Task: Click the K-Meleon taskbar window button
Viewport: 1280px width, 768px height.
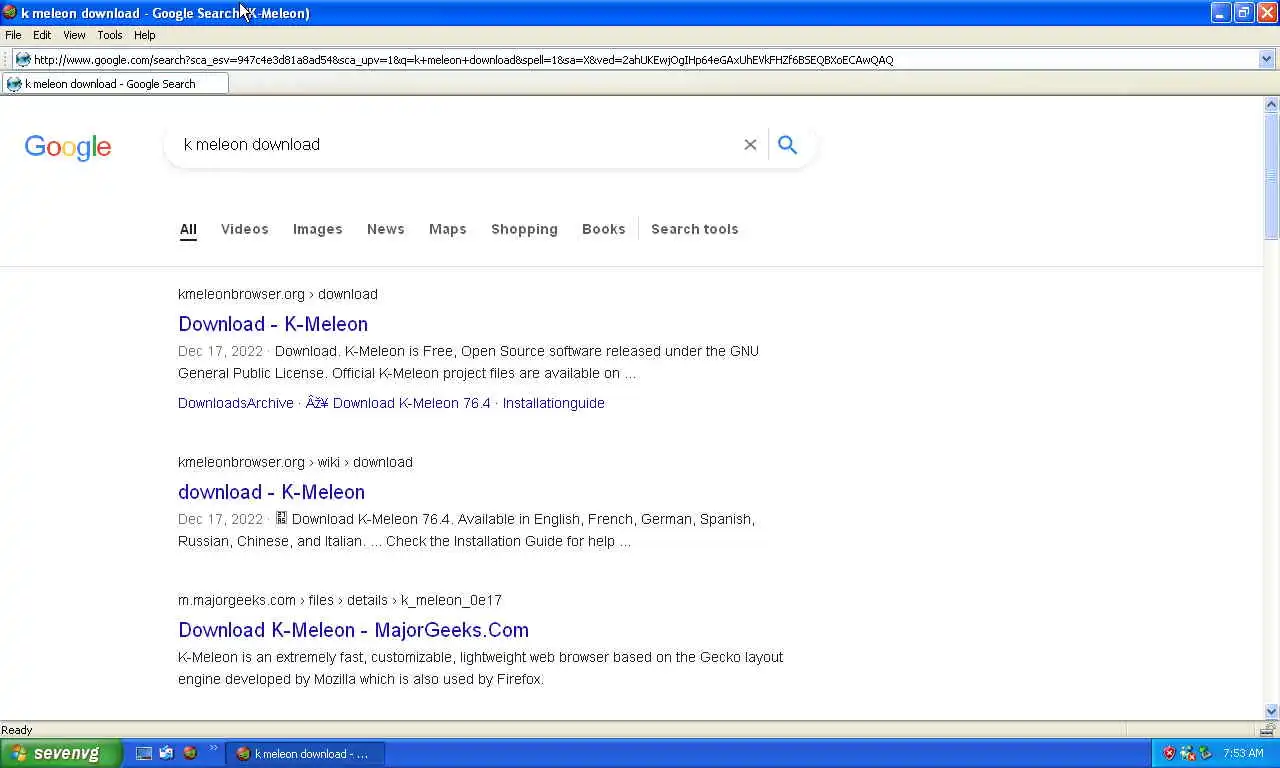Action: [305, 753]
